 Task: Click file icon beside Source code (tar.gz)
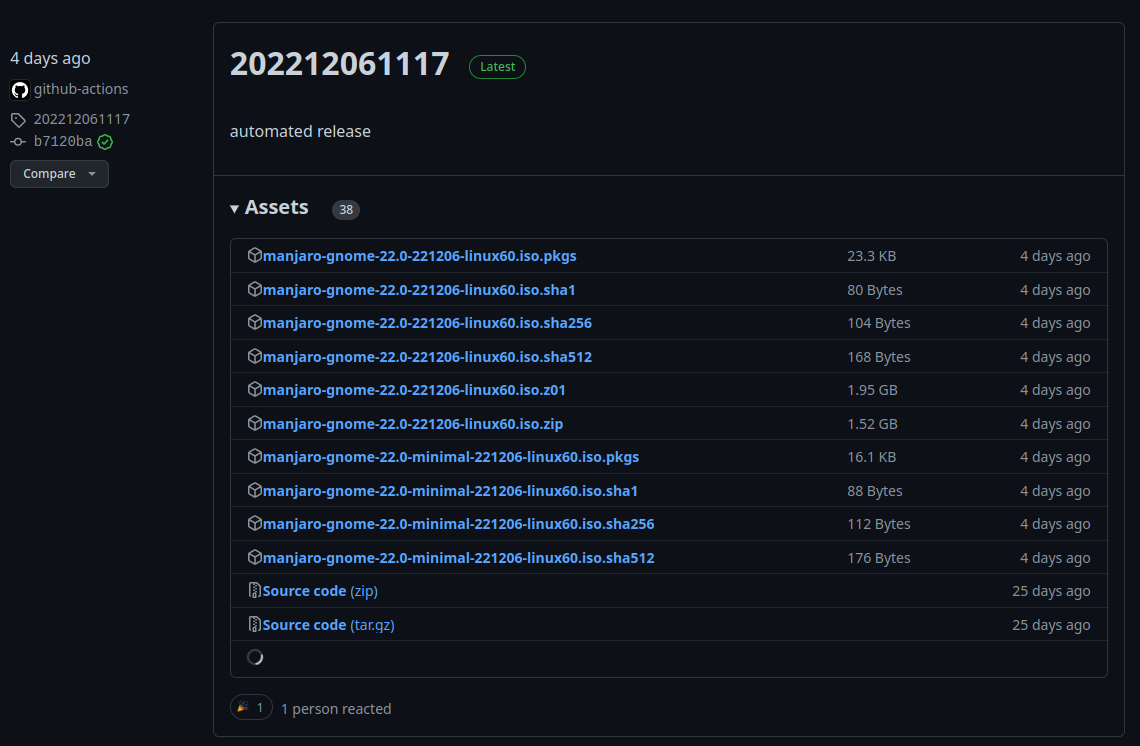(255, 624)
